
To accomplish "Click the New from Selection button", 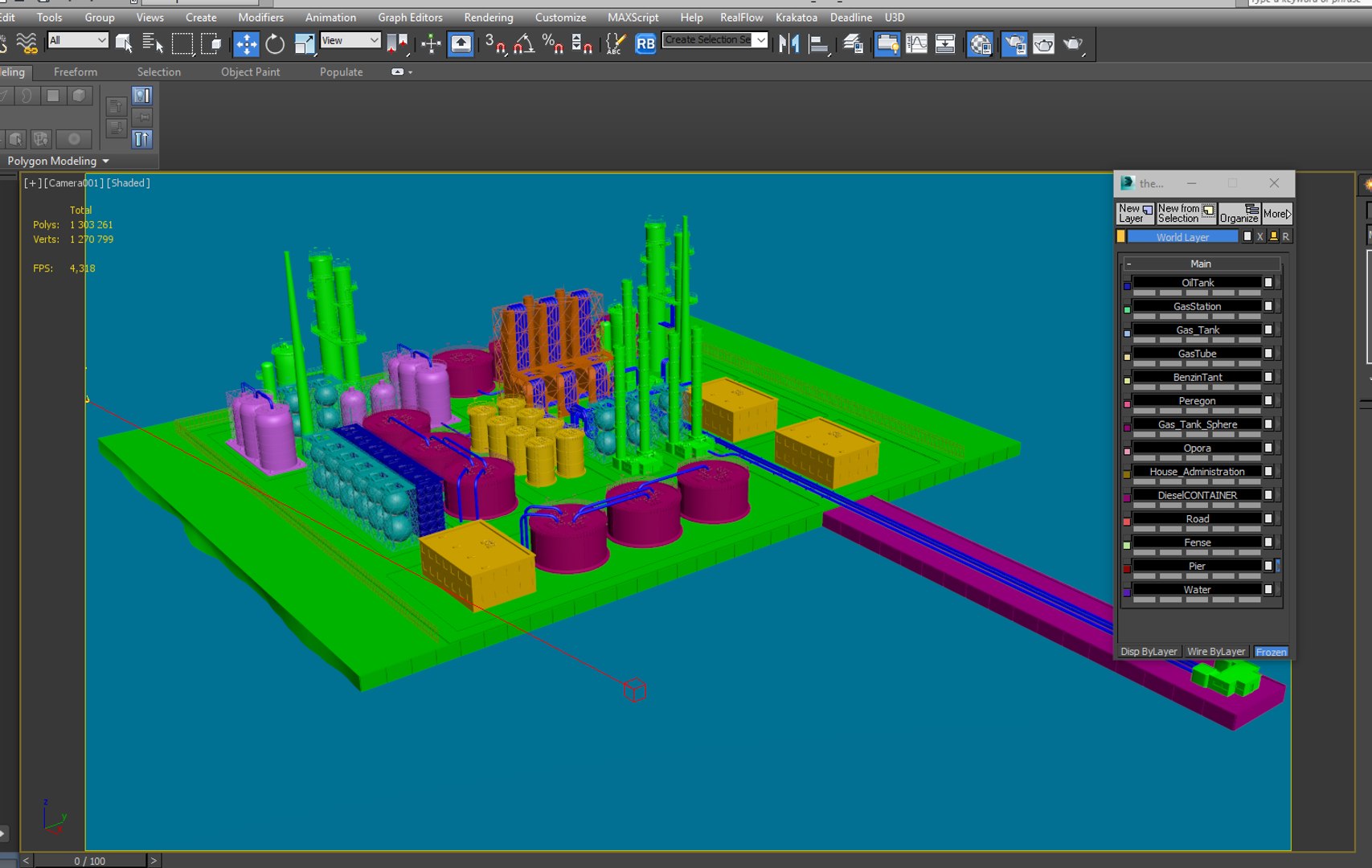I will tap(1186, 213).
